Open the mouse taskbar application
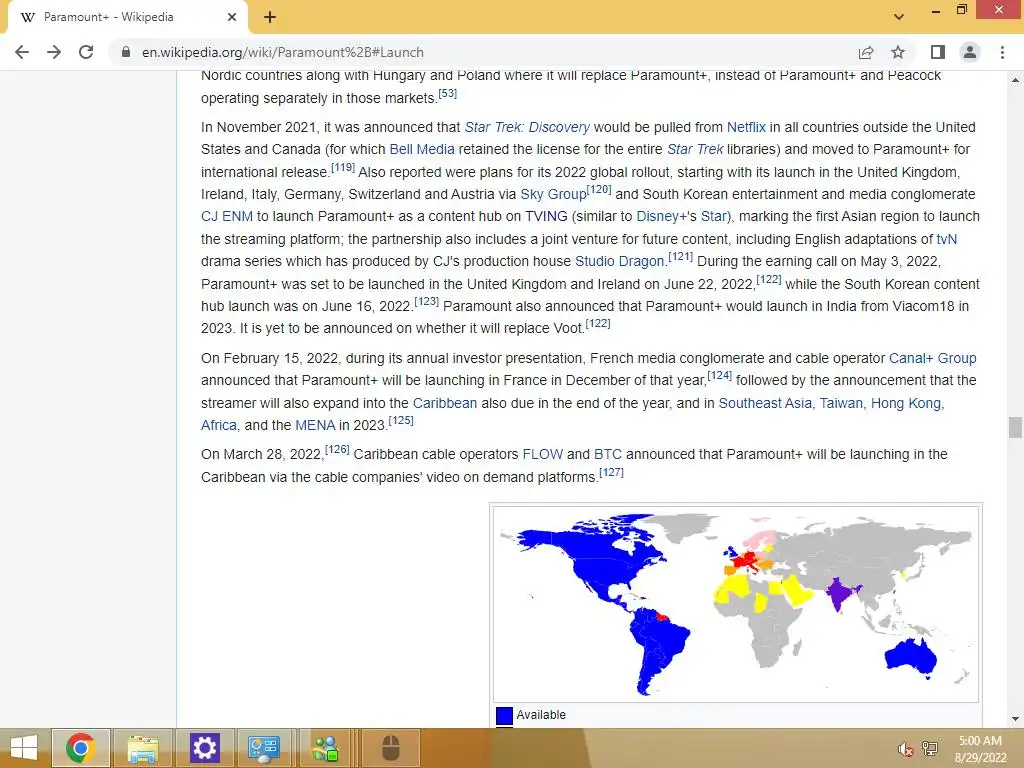The height and width of the screenshot is (768, 1024). coord(391,748)
